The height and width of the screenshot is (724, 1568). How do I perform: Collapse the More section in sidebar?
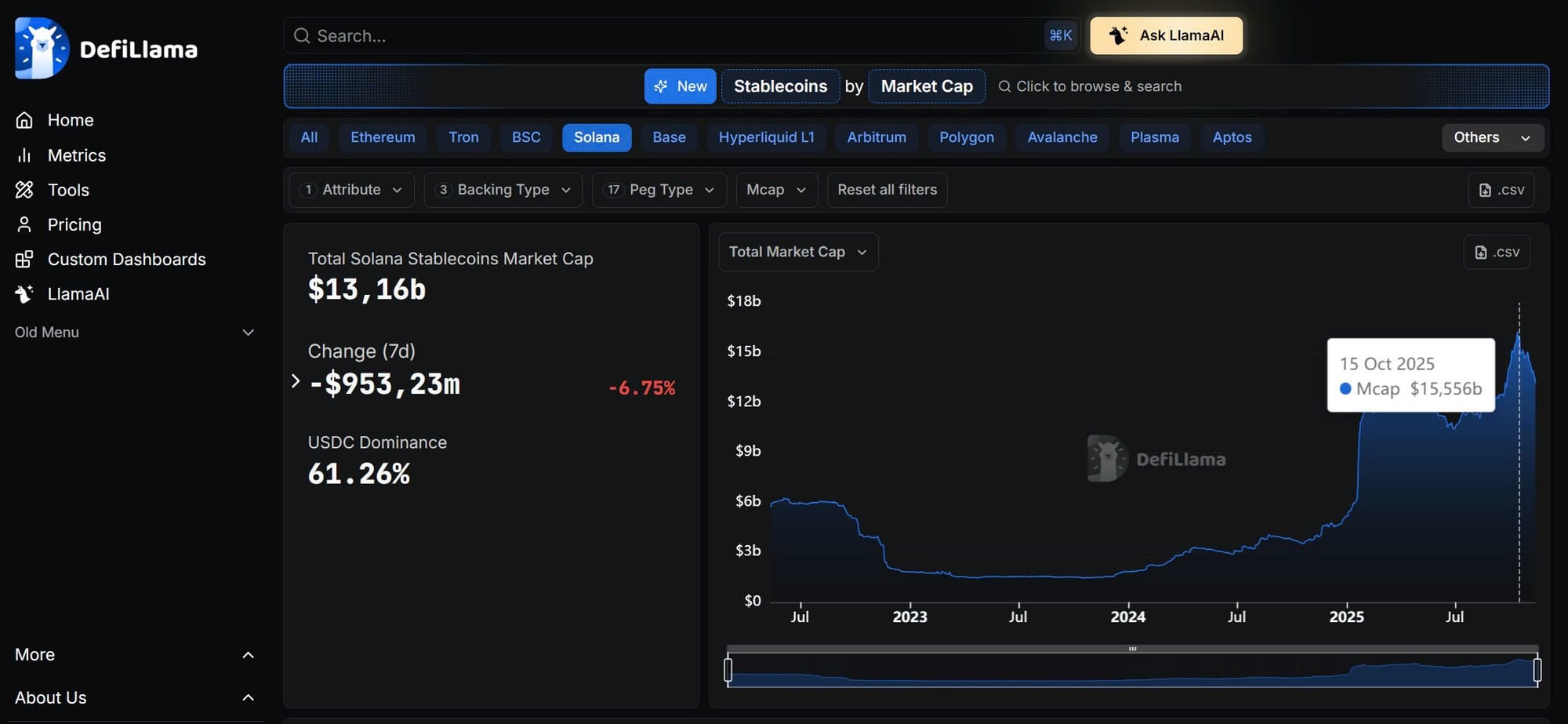coord(248,654)
